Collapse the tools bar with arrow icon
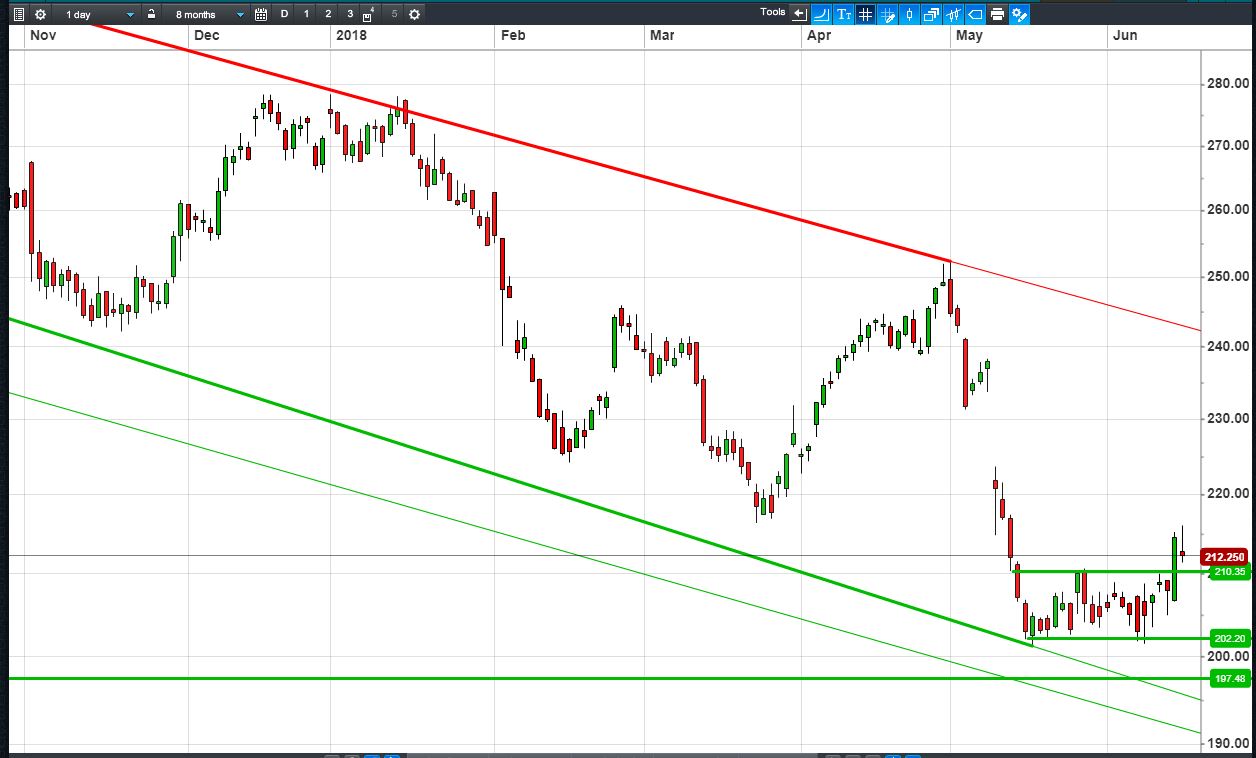The height and width of the screenshot is (758, 1256). click(x=799, y=14)
